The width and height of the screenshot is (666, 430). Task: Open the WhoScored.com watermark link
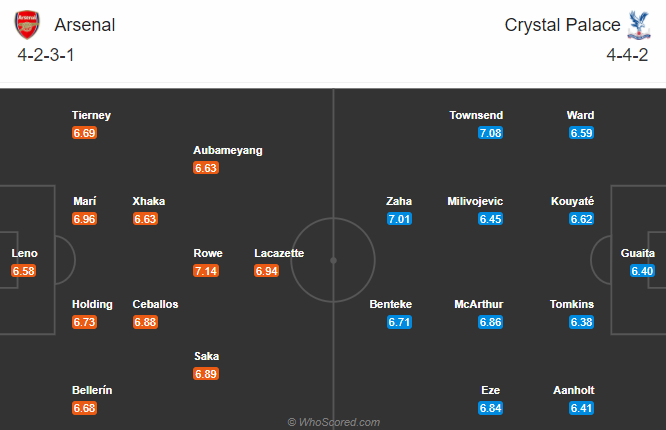[333, 422]
